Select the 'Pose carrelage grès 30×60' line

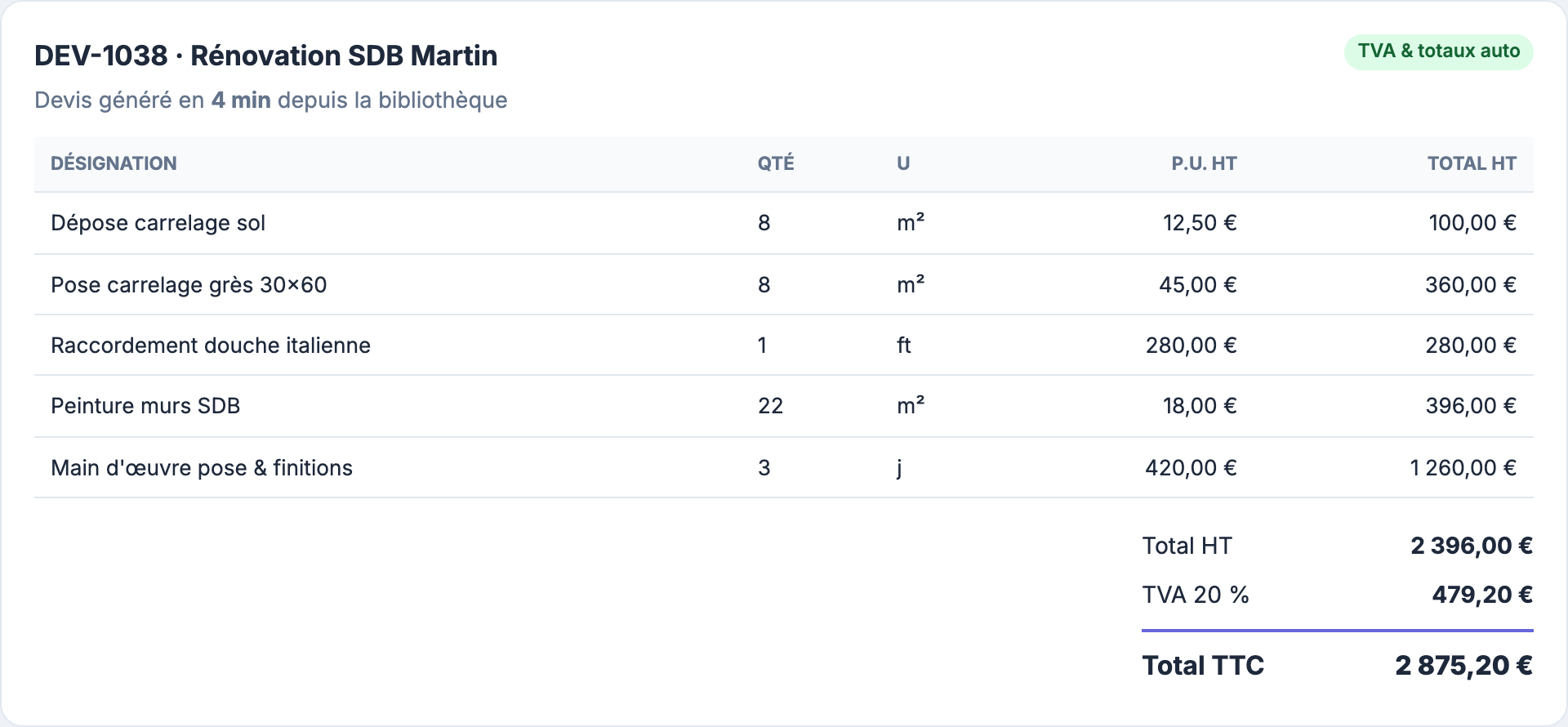click(x=784, y=284)
